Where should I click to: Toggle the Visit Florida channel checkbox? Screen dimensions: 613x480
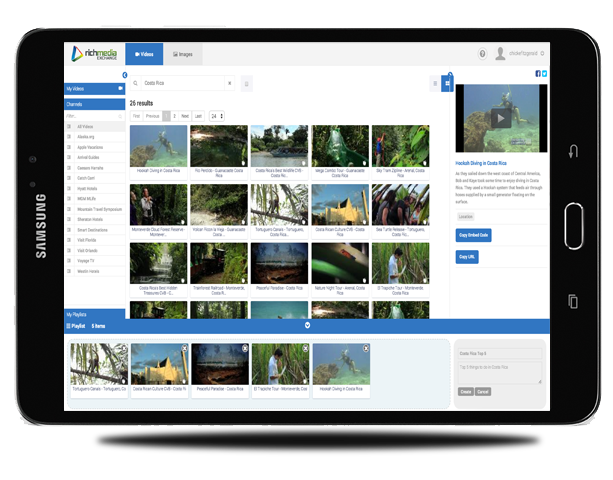[69, 240]
